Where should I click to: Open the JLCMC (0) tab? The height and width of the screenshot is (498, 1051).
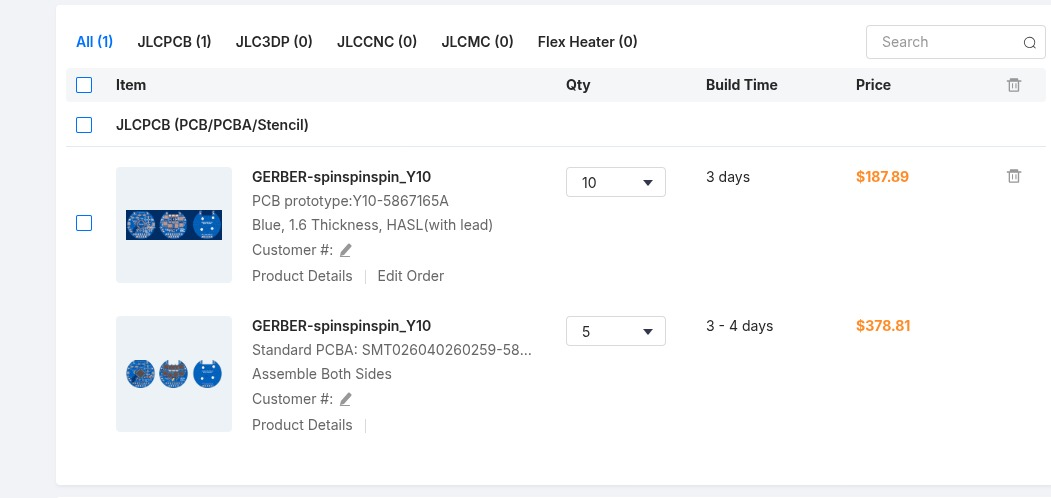[477, 42]
